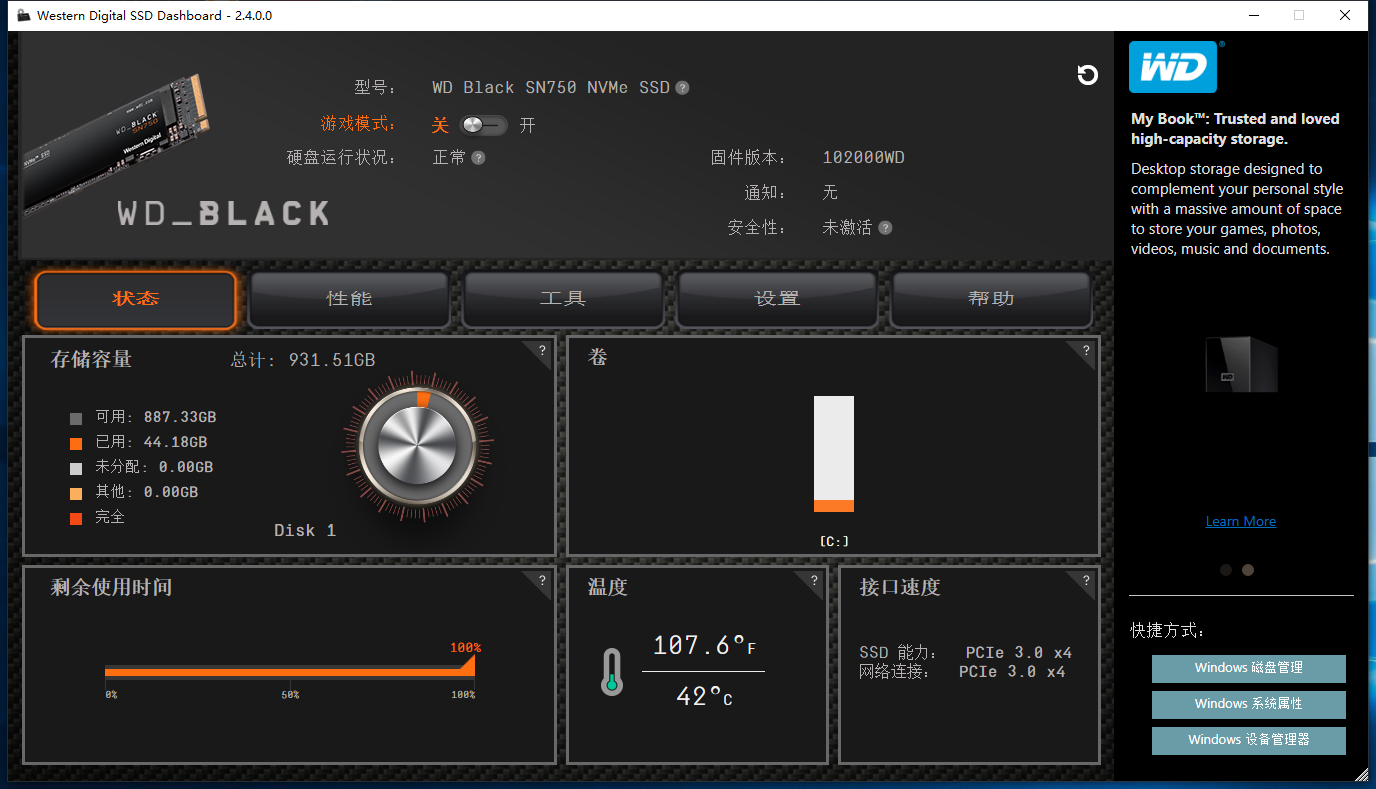Click the Disk 1 capacity dial
This screenshot has width=1376, height=789.
(x=416, y=447)
